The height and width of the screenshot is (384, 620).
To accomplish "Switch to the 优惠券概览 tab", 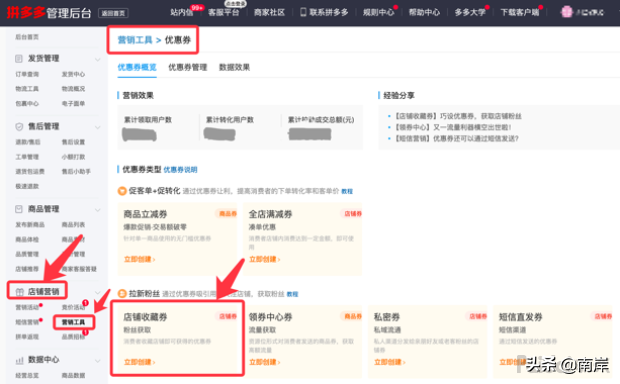I will coord(137,67).
